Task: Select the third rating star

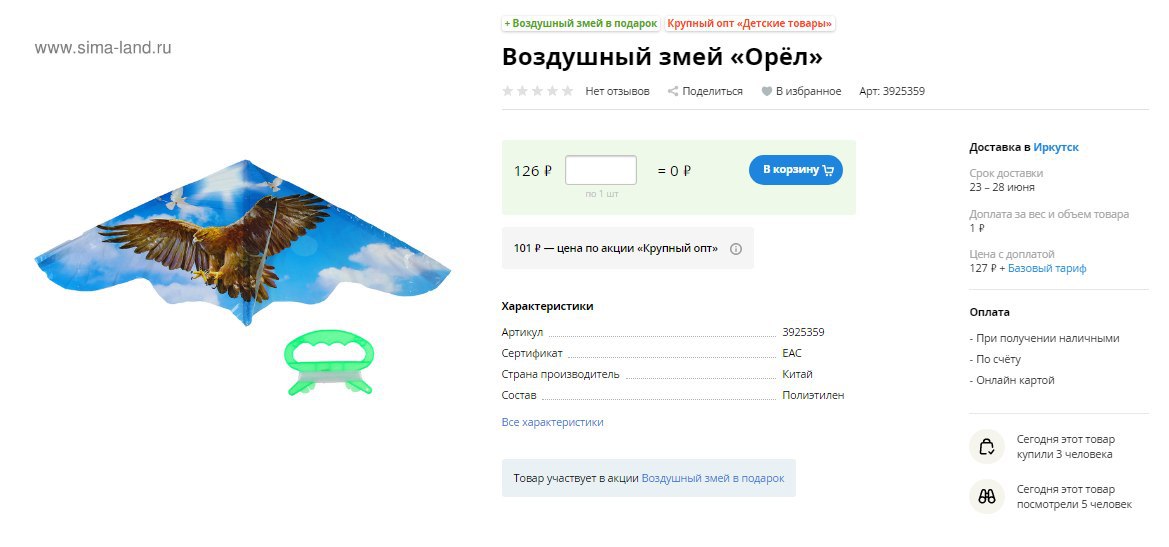Action: (x=538, y=91)
